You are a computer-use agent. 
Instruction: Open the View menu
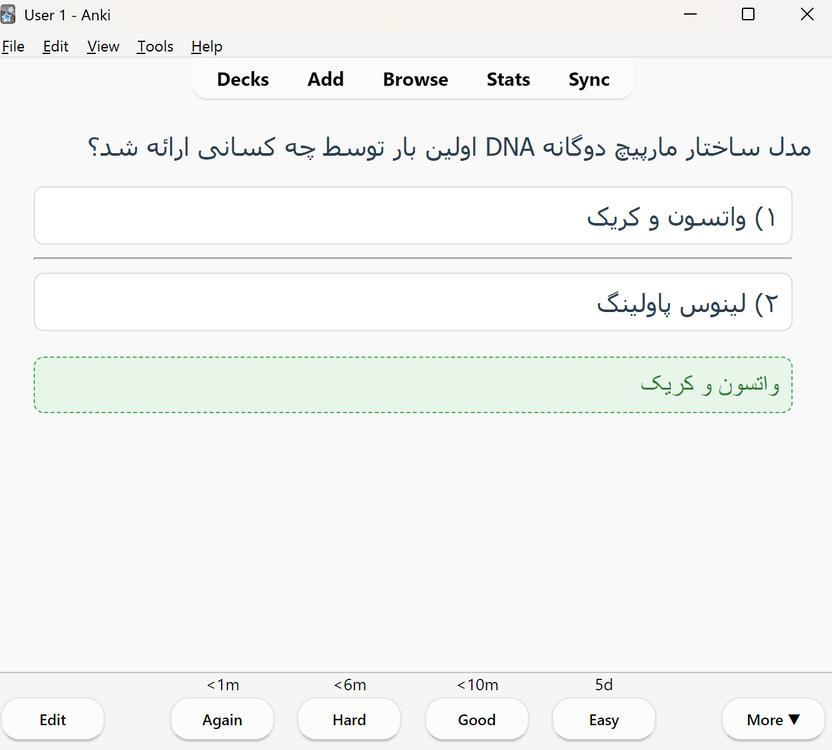pos(103,47)
